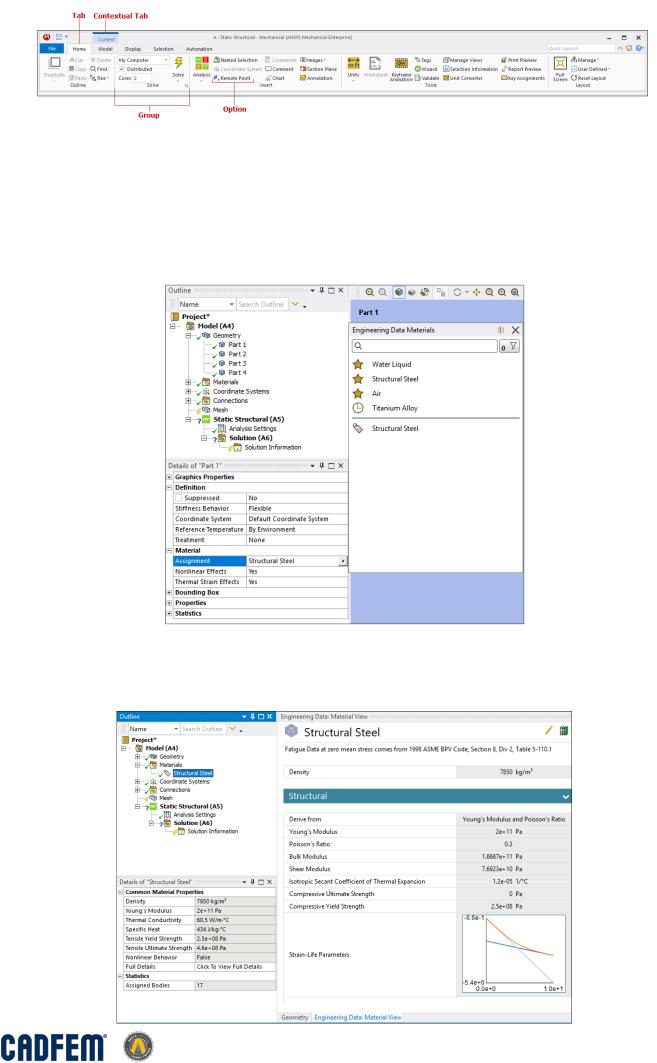Toggle the Distributed checkbox in Solve group
This screenshot has height=1063, width=657.
(122, 69)
